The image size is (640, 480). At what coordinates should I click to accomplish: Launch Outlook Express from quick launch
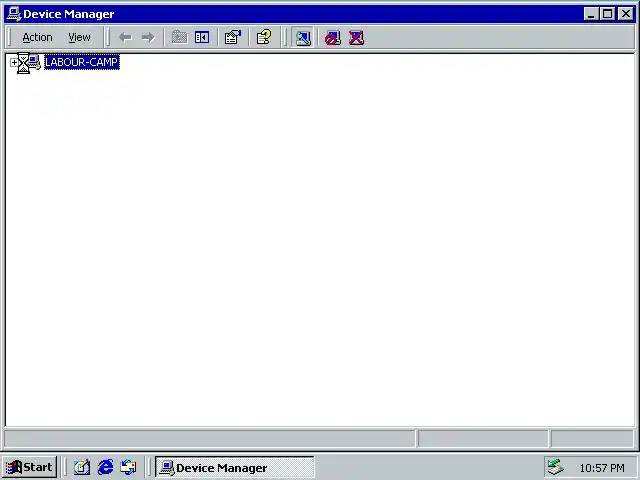point(129,467)
